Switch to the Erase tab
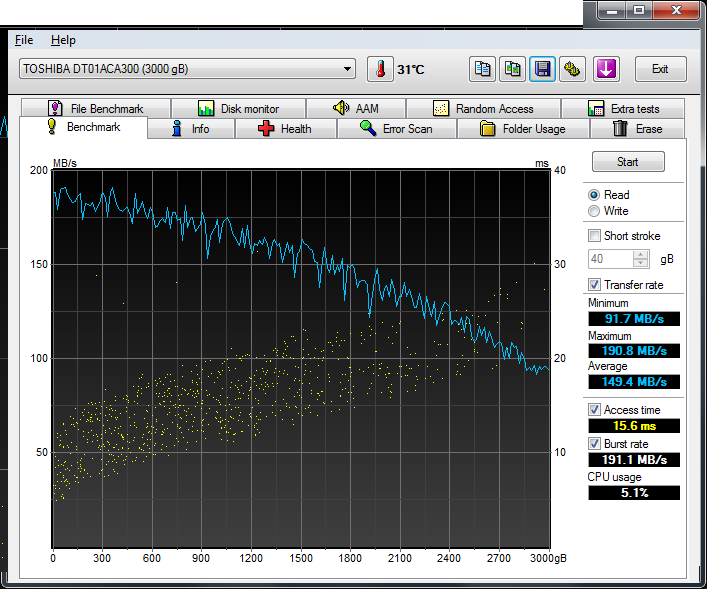 [637, 129]
